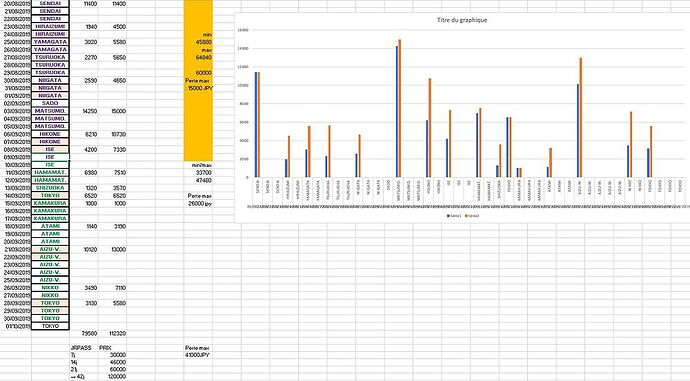This screenshot has width=690, height=381.
Task: Click the cell containing 33700
Action: tap(198, 172)
